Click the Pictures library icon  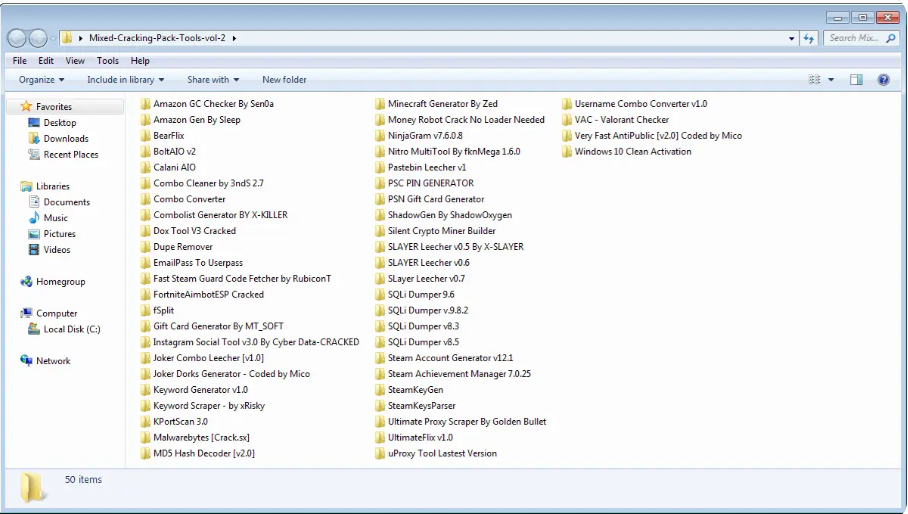click(34, 234)
